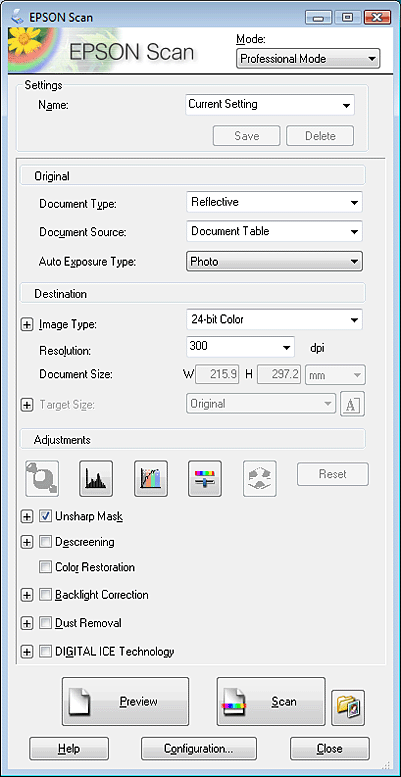
Task: Expand the Image Type options
Action: click(x=26, y=325)
